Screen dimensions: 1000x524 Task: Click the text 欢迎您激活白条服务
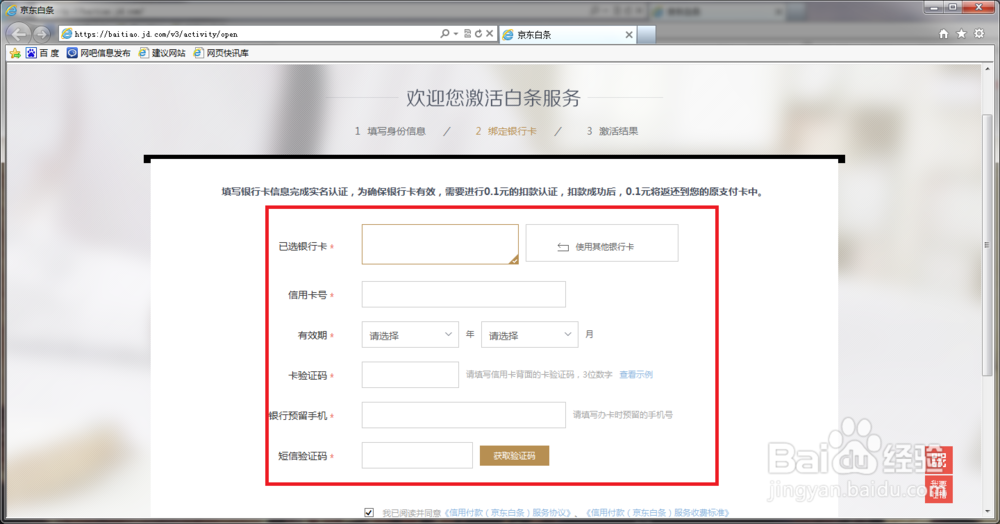click(x=494, y=98)
